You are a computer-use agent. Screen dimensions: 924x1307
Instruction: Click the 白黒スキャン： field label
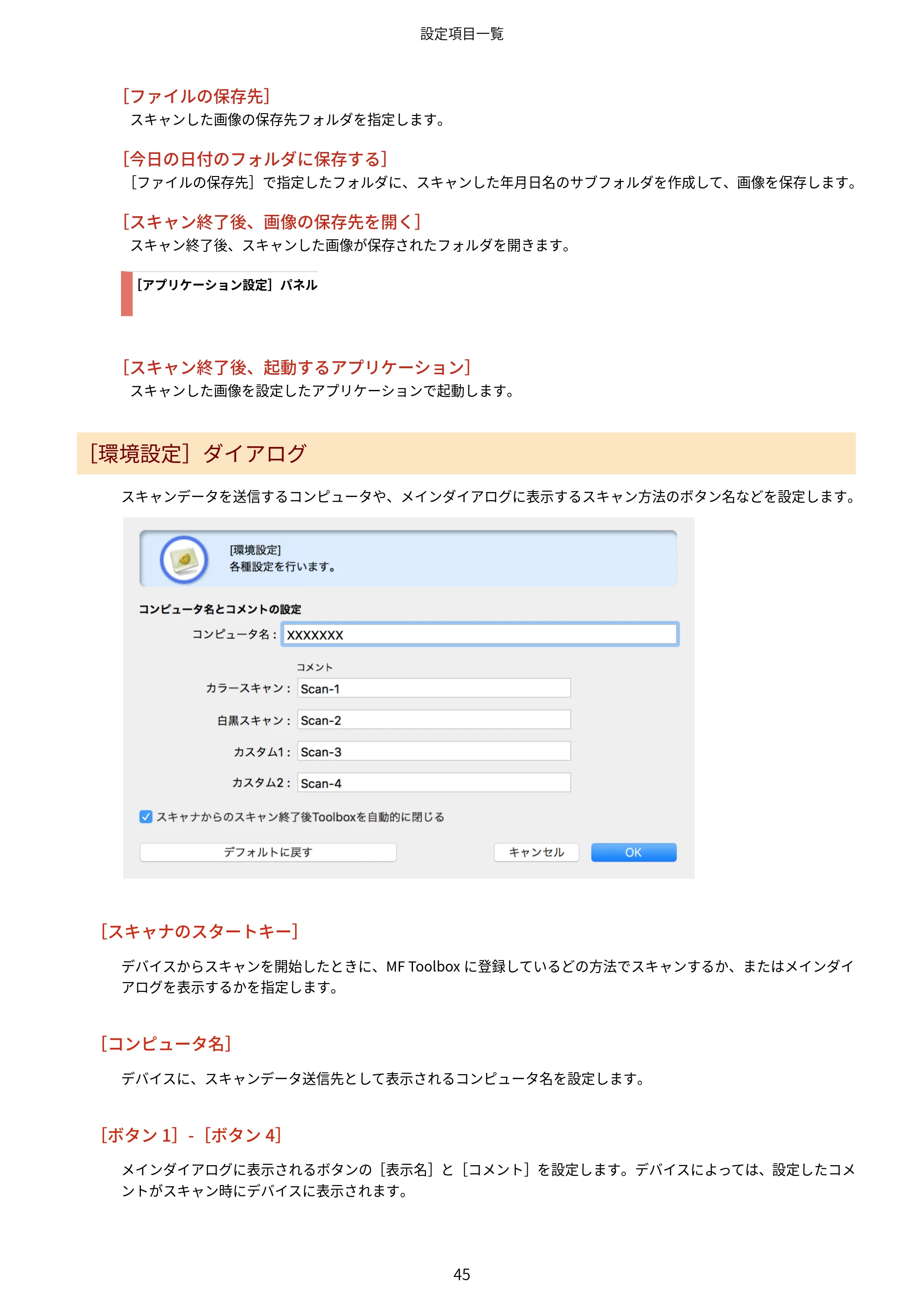coord(255,720)
